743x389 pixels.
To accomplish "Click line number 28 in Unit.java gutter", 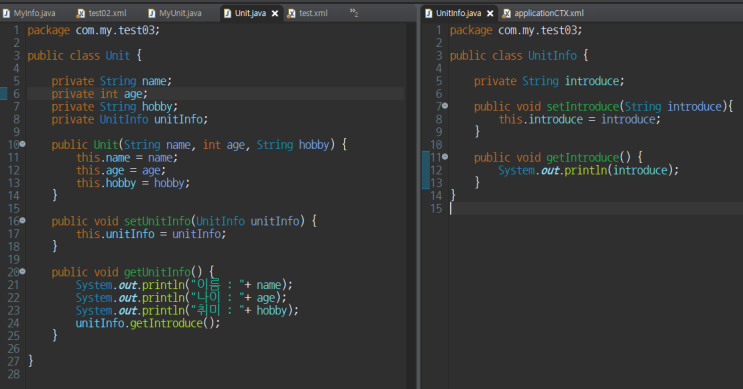I will pyautogui.click(x=14, y=374).
